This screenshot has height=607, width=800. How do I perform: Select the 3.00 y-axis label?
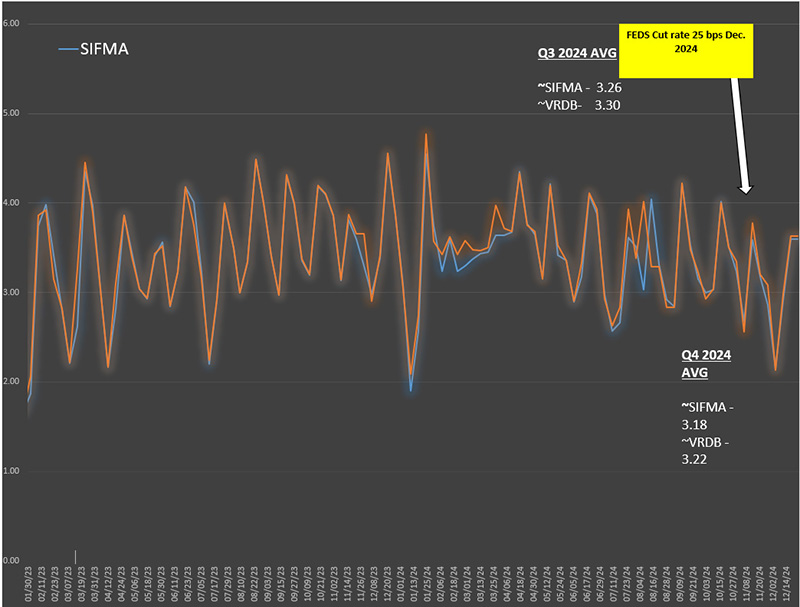(x=11, y=292)
